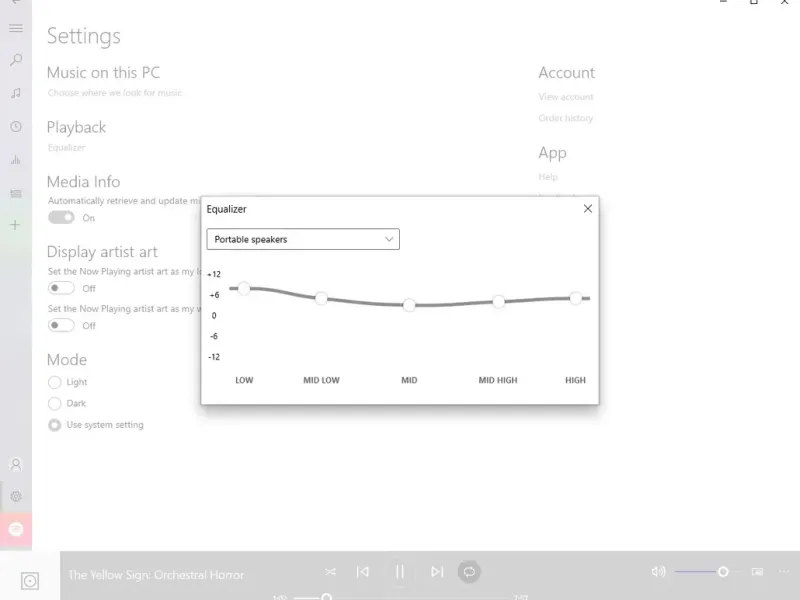Mute the volume speaker icon

click(658, 571)
